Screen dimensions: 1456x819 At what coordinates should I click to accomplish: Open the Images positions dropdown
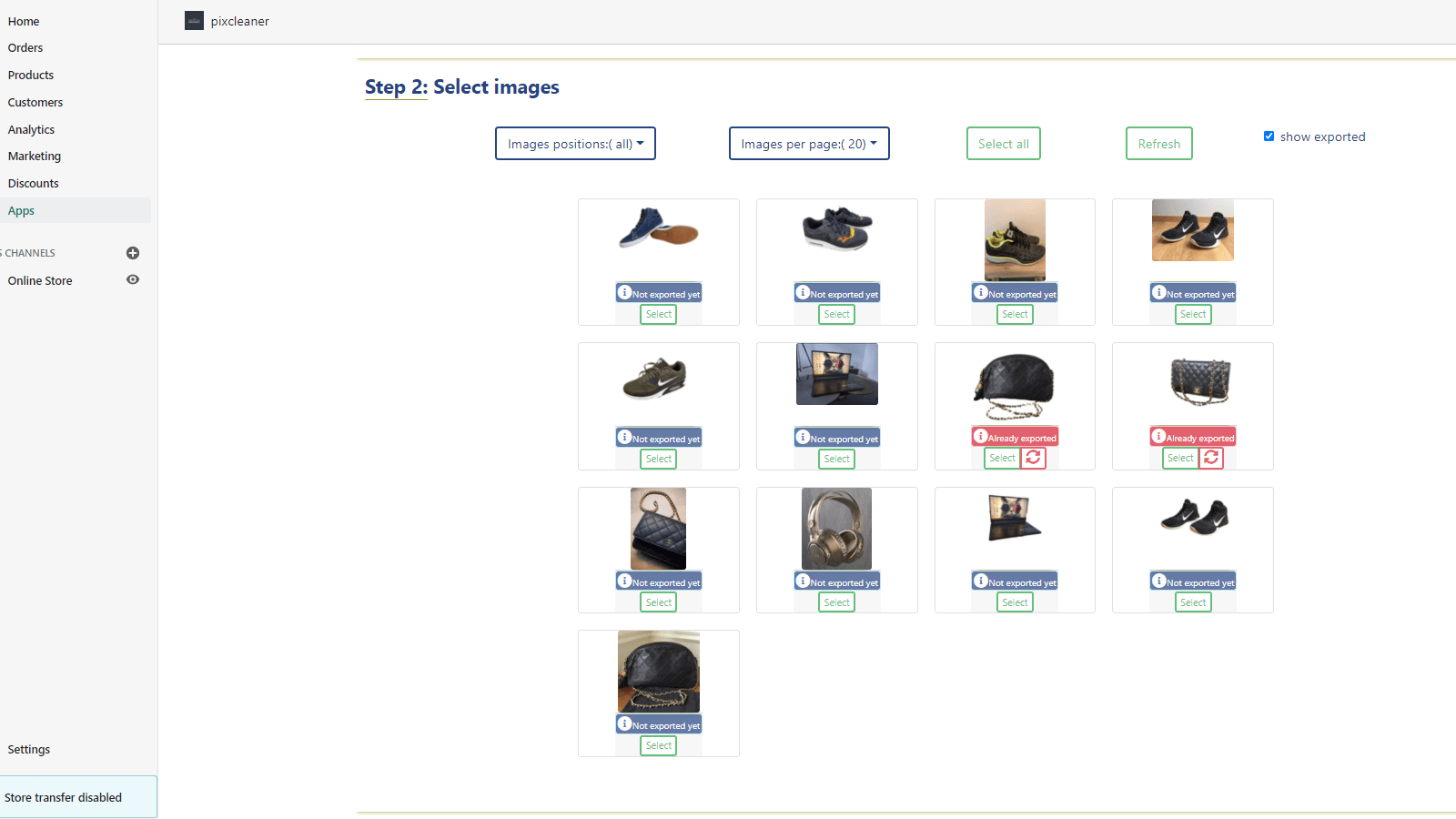tap(575, 144)
